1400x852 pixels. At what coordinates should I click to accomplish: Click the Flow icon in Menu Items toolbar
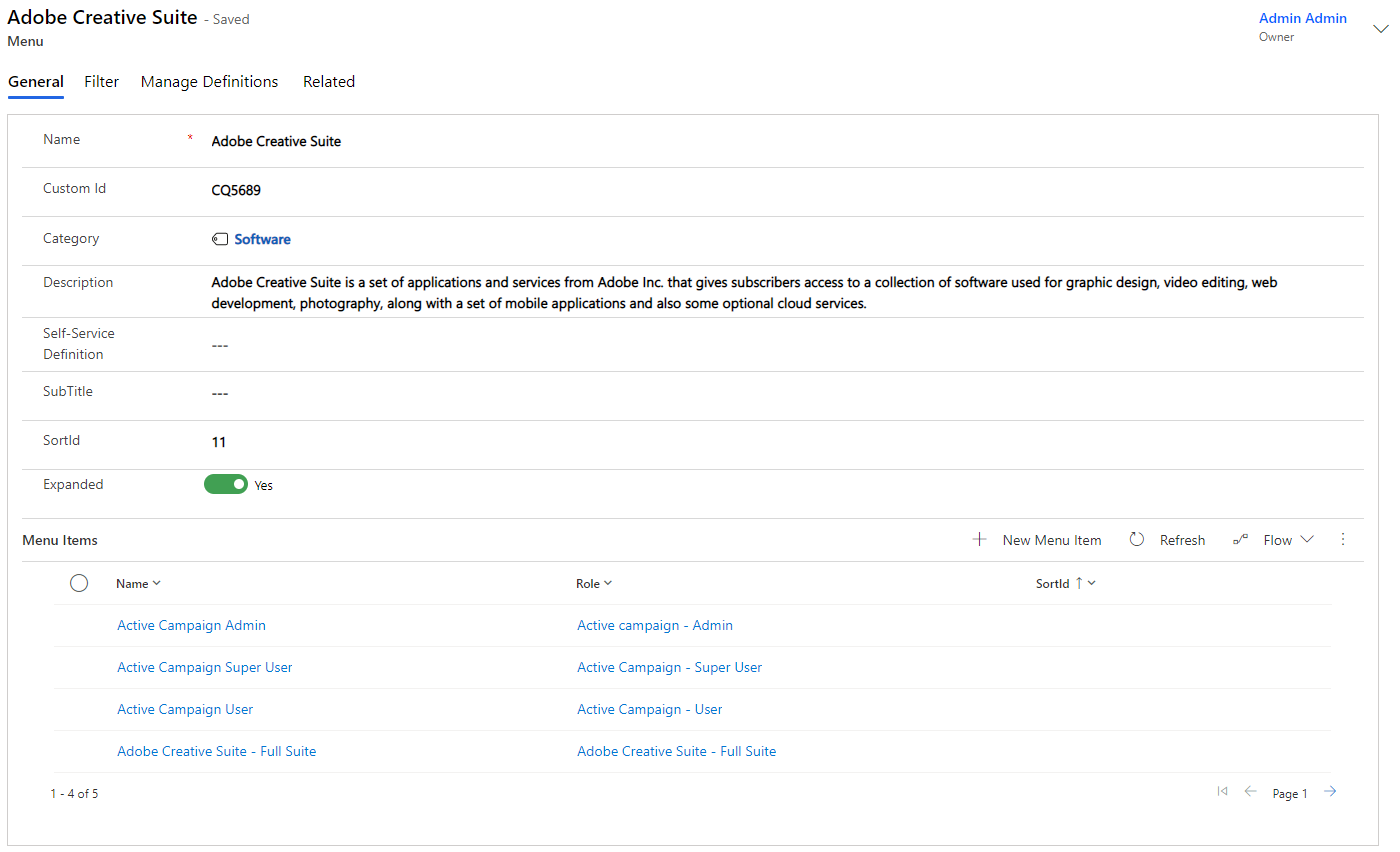[x=1241, y=540]
